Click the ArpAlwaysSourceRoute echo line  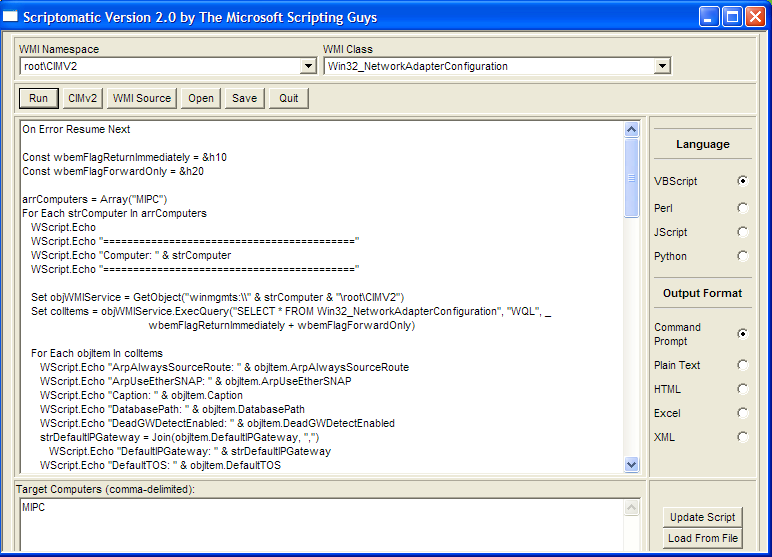tap(225, 367)
